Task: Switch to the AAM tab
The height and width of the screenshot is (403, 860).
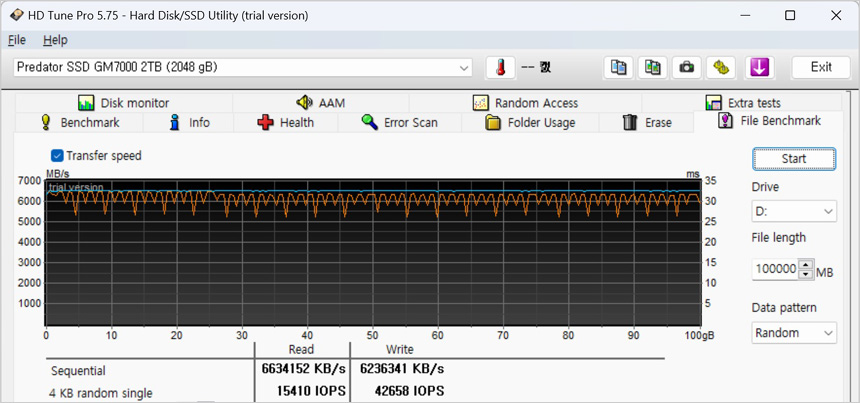Action: point(321,103)
